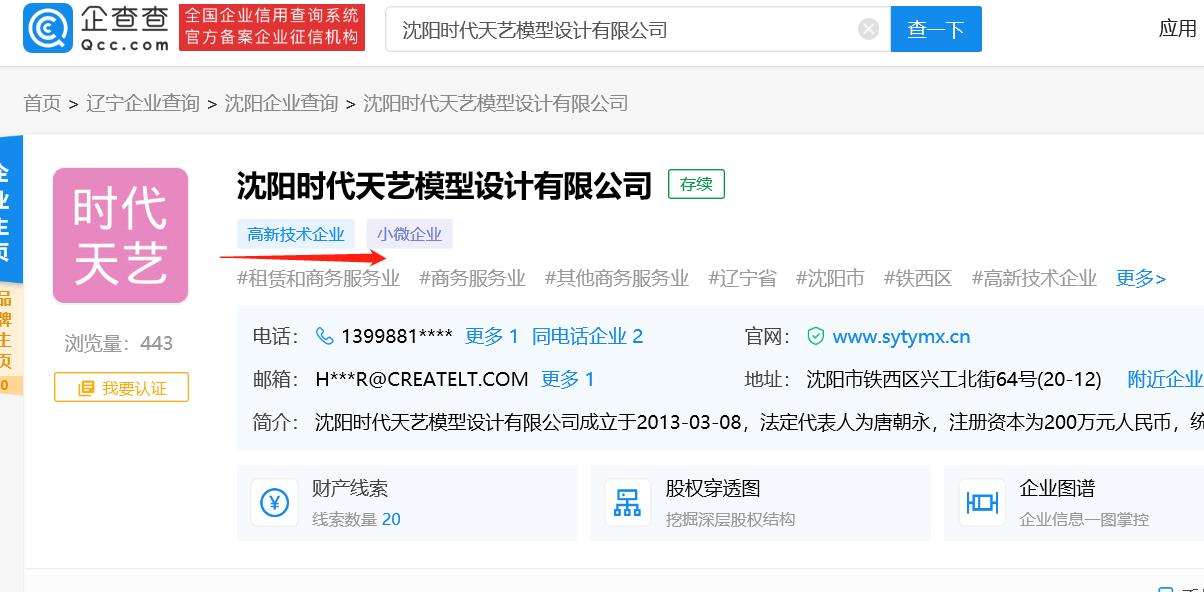
Task: Open the 股权穿透图 structure icon
Action: pyautogui.click(x=628, y=503)
